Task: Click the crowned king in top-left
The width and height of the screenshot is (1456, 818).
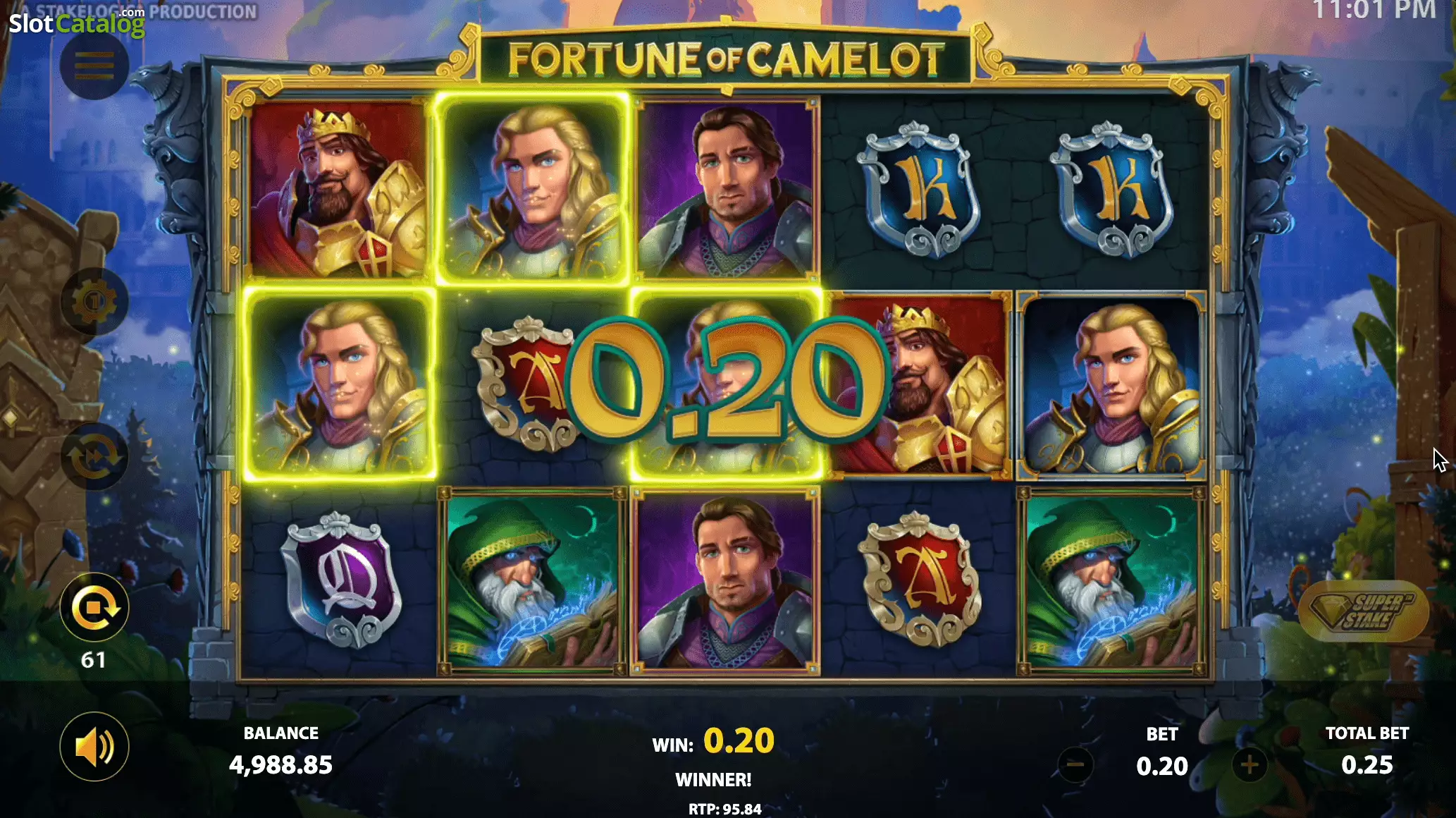Action: point(339,189)
